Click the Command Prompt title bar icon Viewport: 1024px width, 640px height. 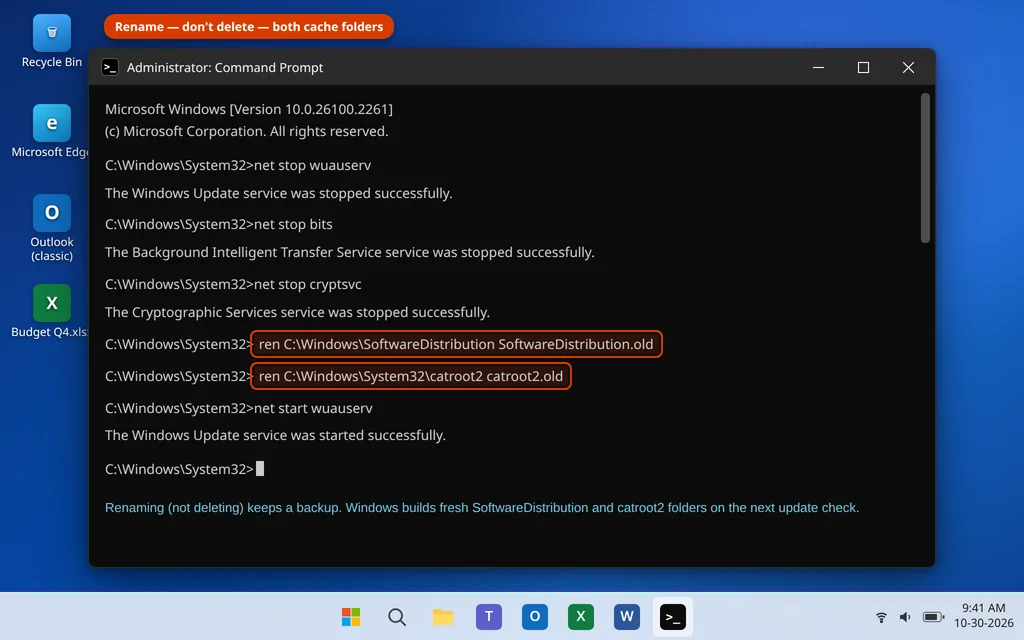pos(110,67)
